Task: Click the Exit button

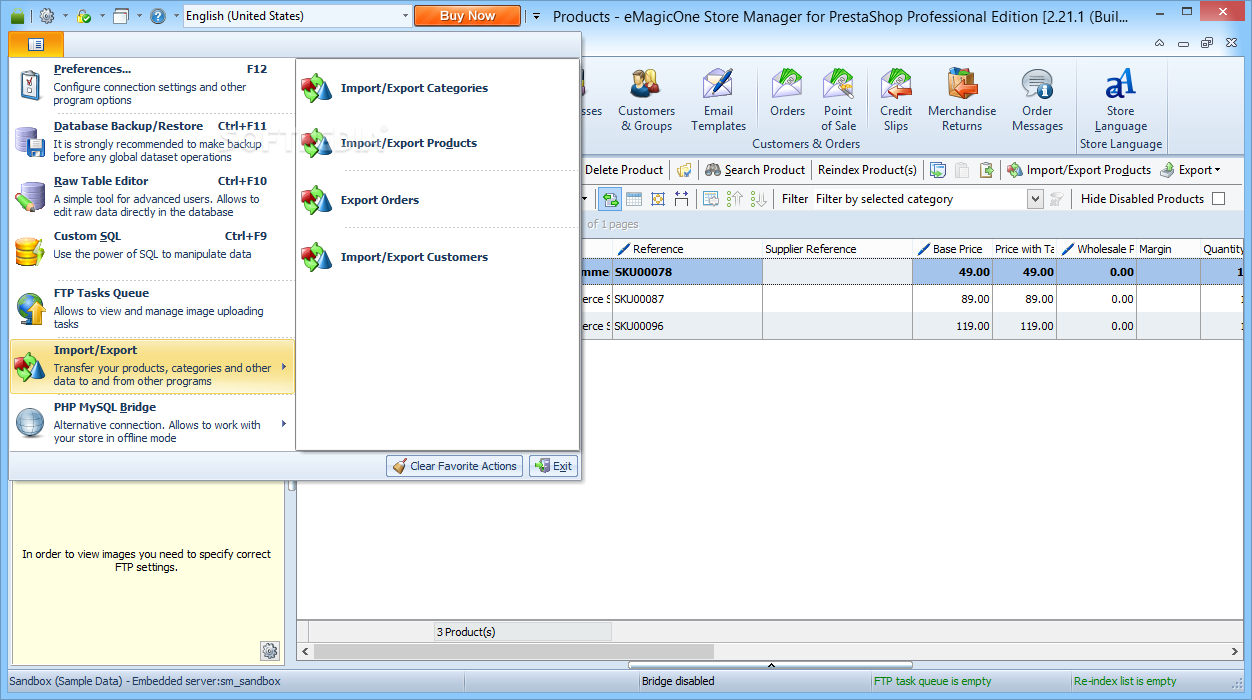Action: pyautogui.click(x=553, y=466)
